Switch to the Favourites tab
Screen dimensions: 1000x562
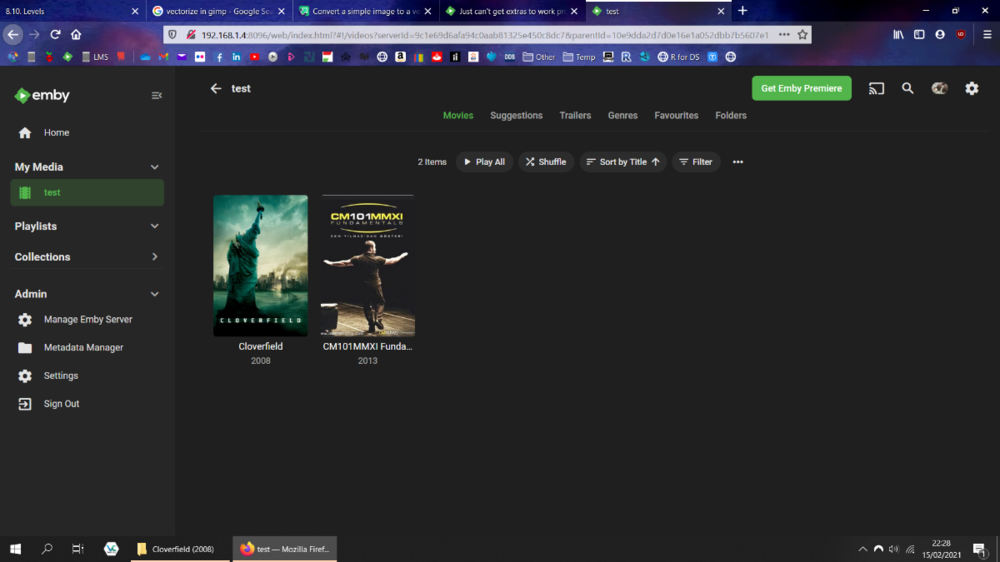pos(676,115)
